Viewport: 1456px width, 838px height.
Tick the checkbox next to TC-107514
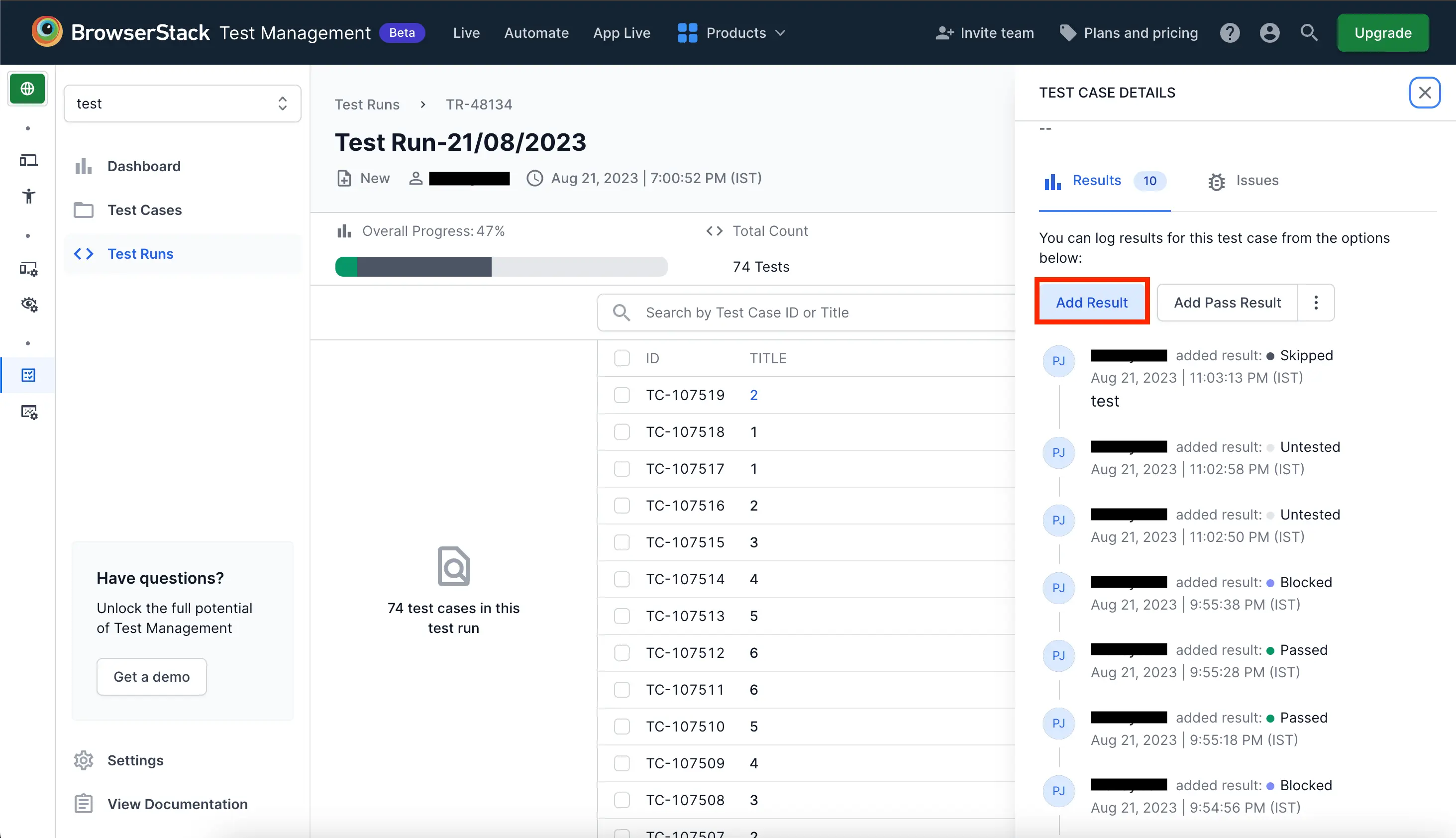(622, 579)
